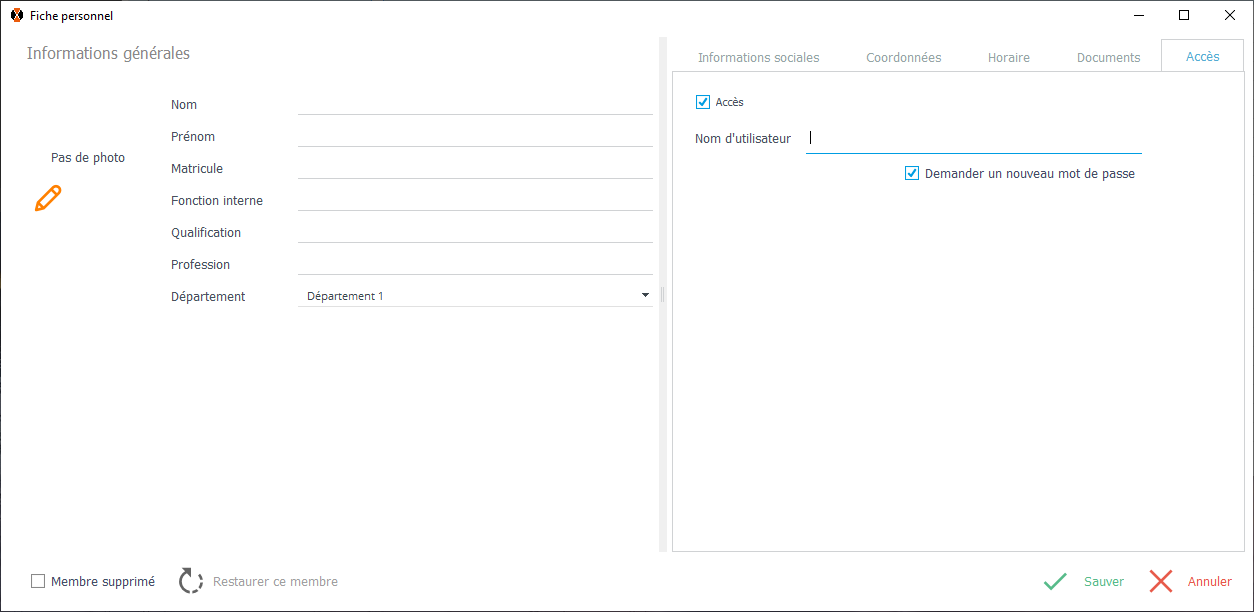Go to the Documents tab
Screen dimensions: 1254x612
click(1108, 57)
